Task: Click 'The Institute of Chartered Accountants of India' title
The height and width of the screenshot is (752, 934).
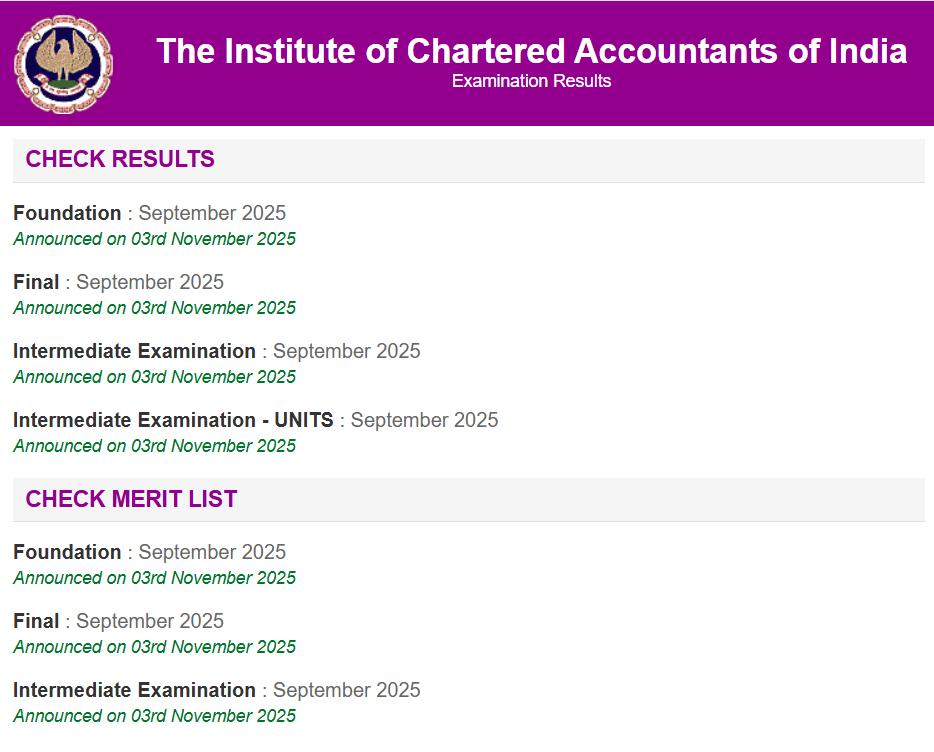Action: tap(531, 51)
